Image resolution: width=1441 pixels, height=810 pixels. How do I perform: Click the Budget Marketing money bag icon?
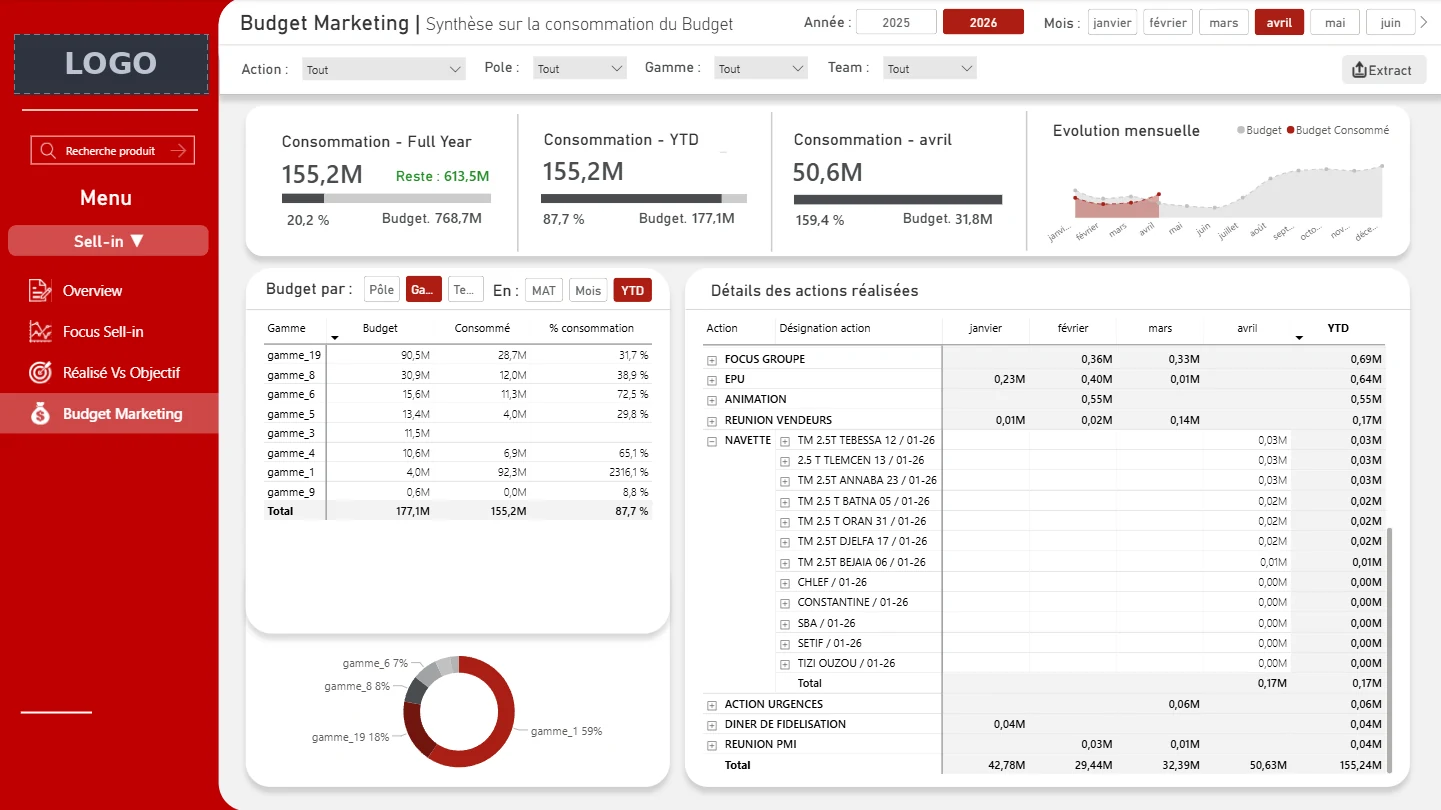coord(40,414)
